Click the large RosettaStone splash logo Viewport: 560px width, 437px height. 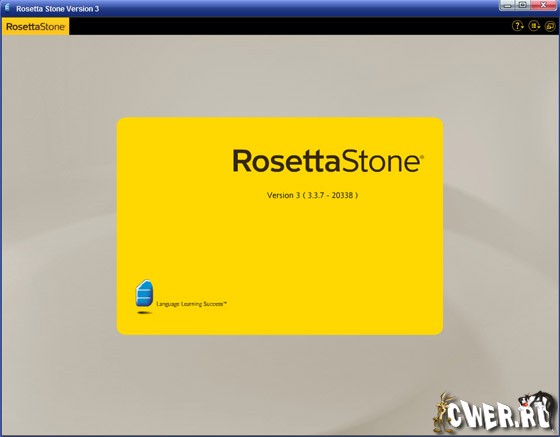(328, 161)
